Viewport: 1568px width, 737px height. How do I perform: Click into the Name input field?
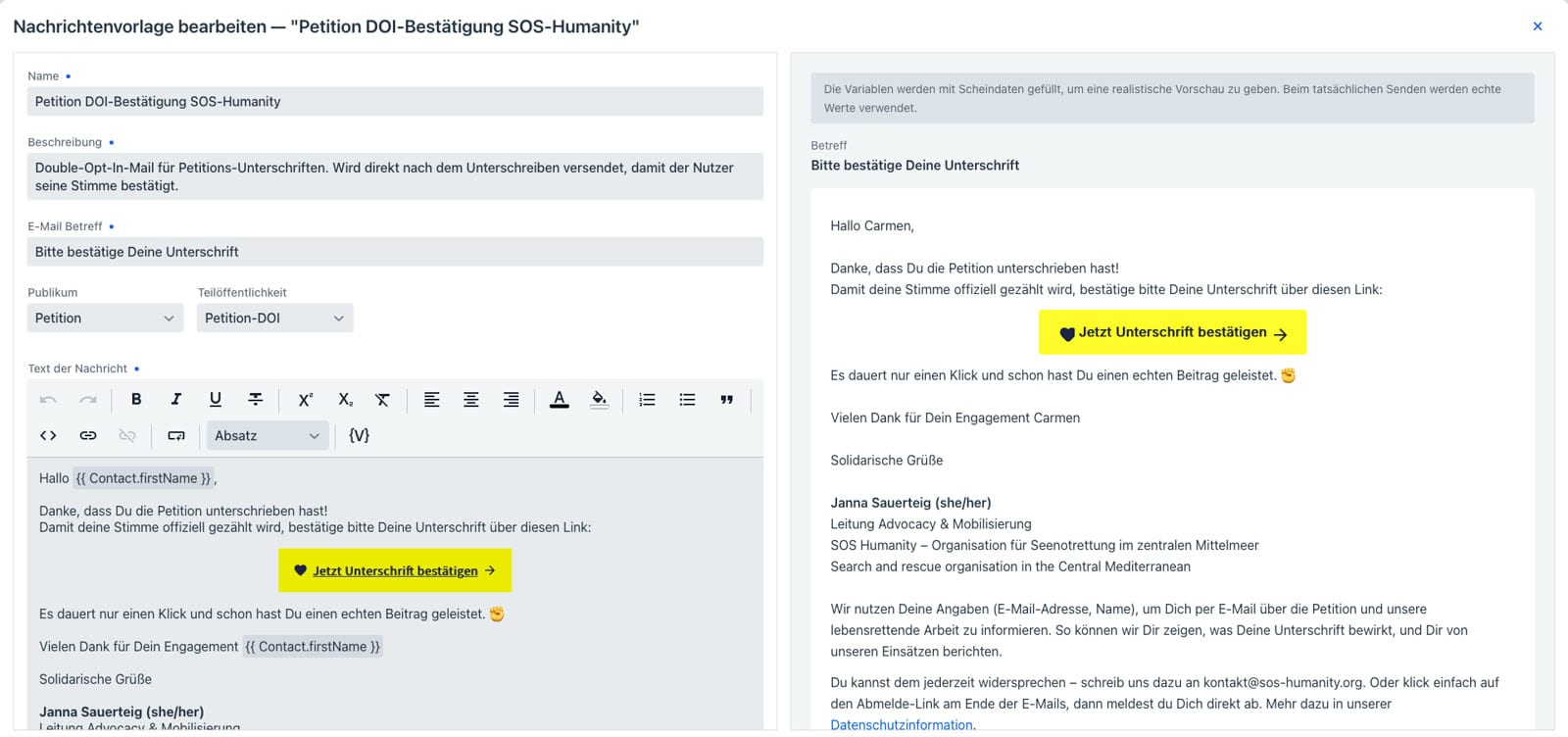coord(395,102)
